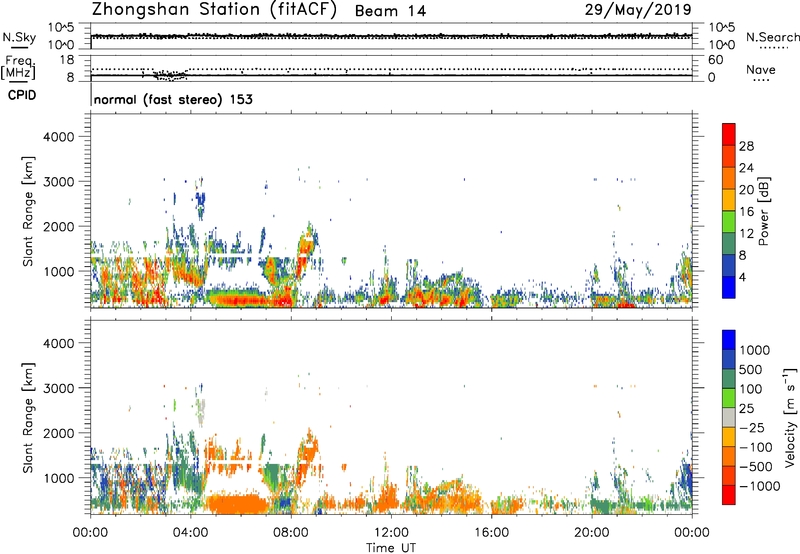
Task: Click right '10^0' noise axis label
Action: pos(721,44)
